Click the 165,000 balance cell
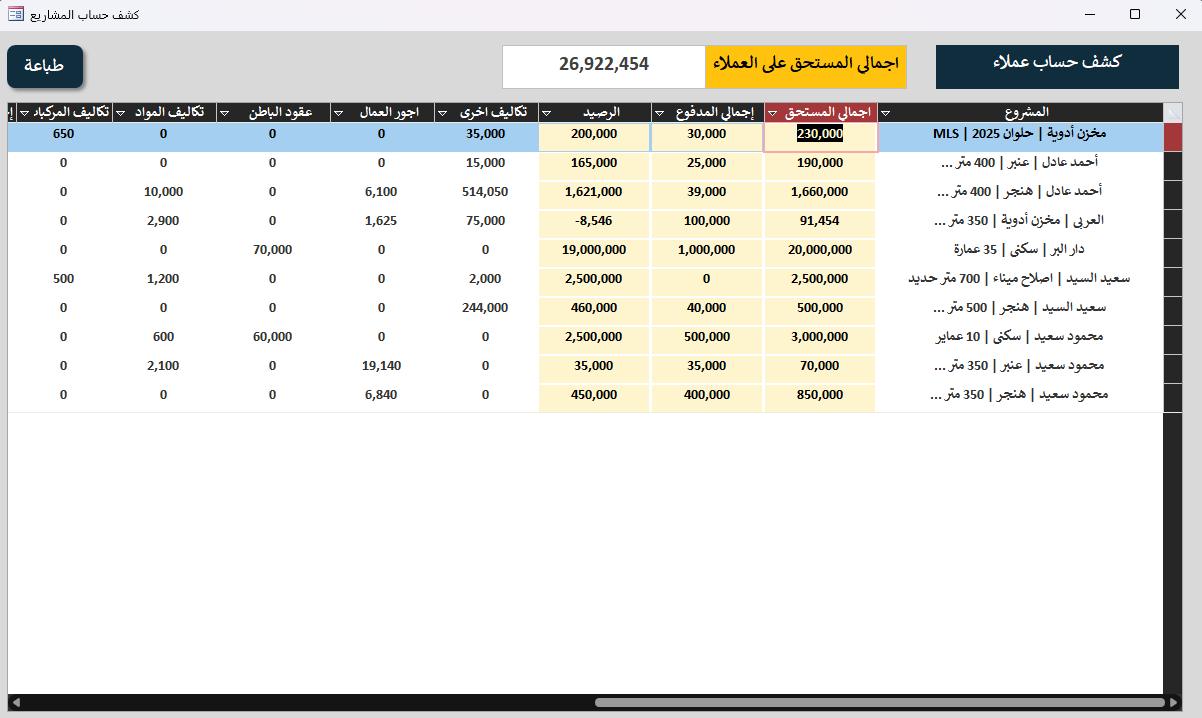The height and width of the screenshot is (718, 1202). pyautogui.click(x=595, y=166)
